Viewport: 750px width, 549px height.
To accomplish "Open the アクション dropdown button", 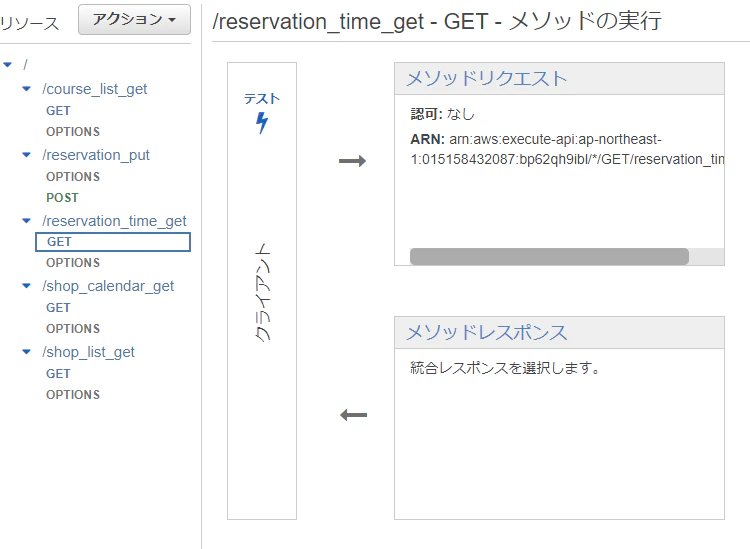I will pyautogui.click(x=134, y=20).
